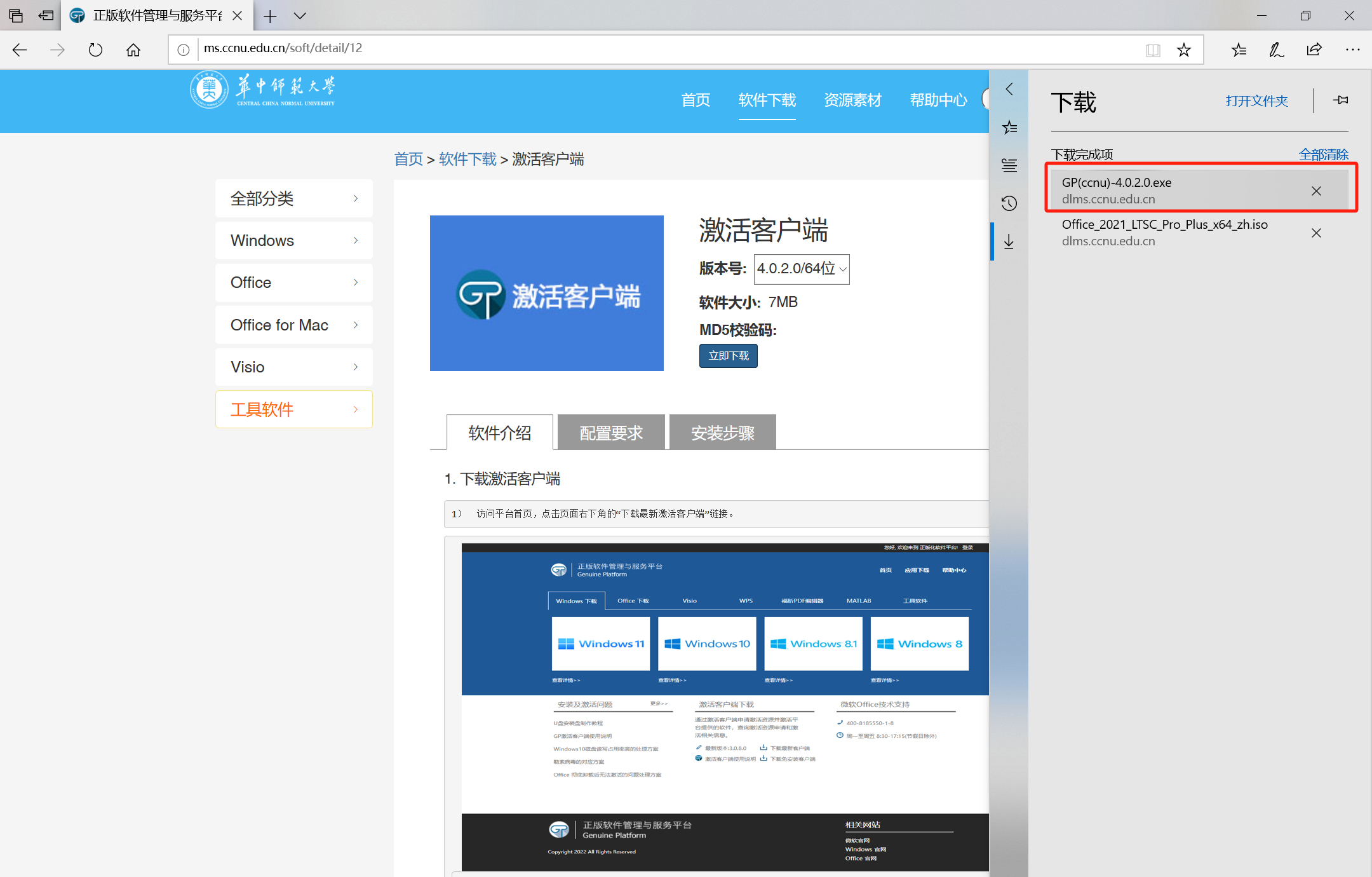Screen dimensions: 1372x877
Task: Expand 工具软件 category
Action: [294, 409]
